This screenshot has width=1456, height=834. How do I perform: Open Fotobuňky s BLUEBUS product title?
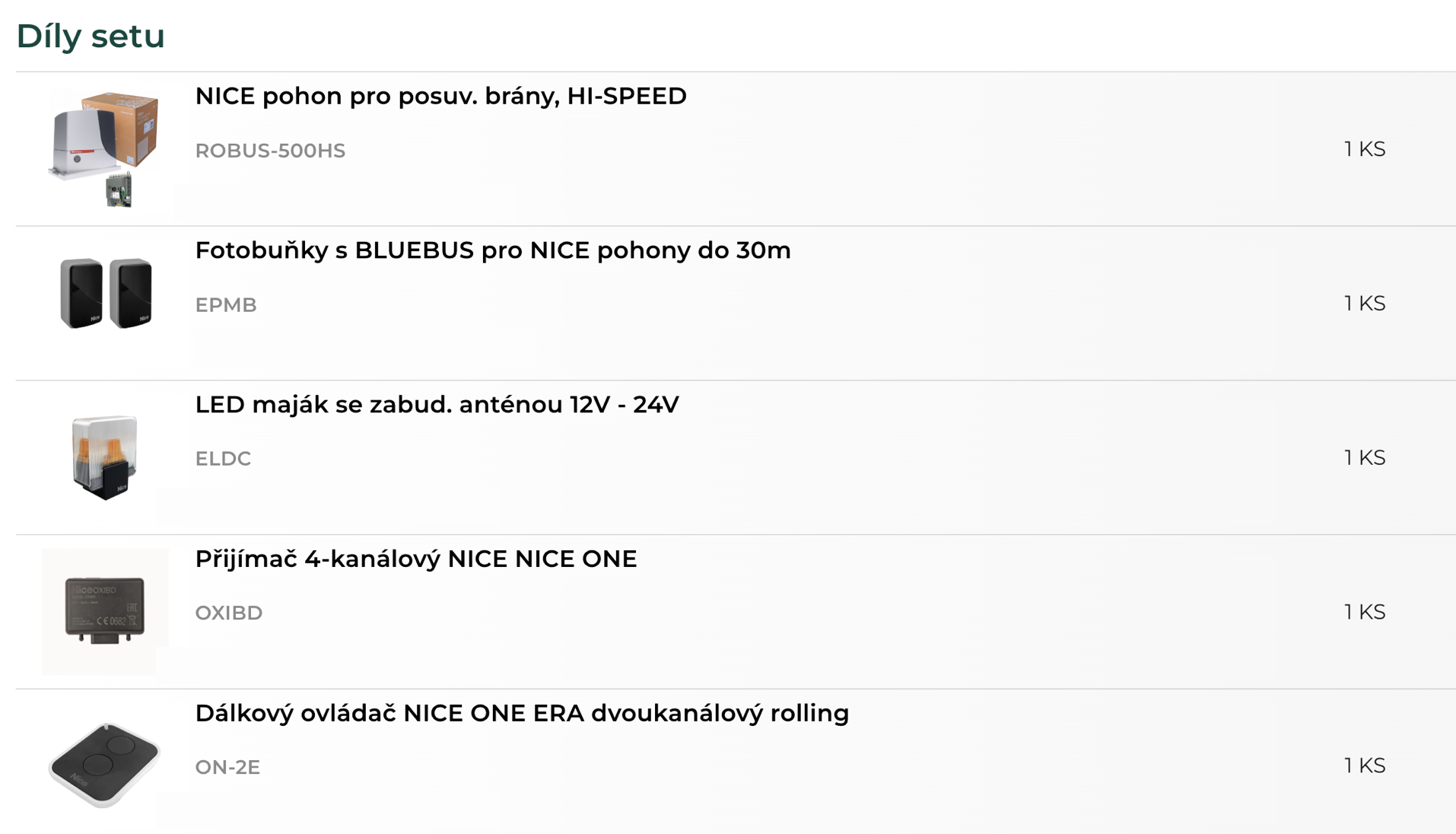click(x=493, y=250)
